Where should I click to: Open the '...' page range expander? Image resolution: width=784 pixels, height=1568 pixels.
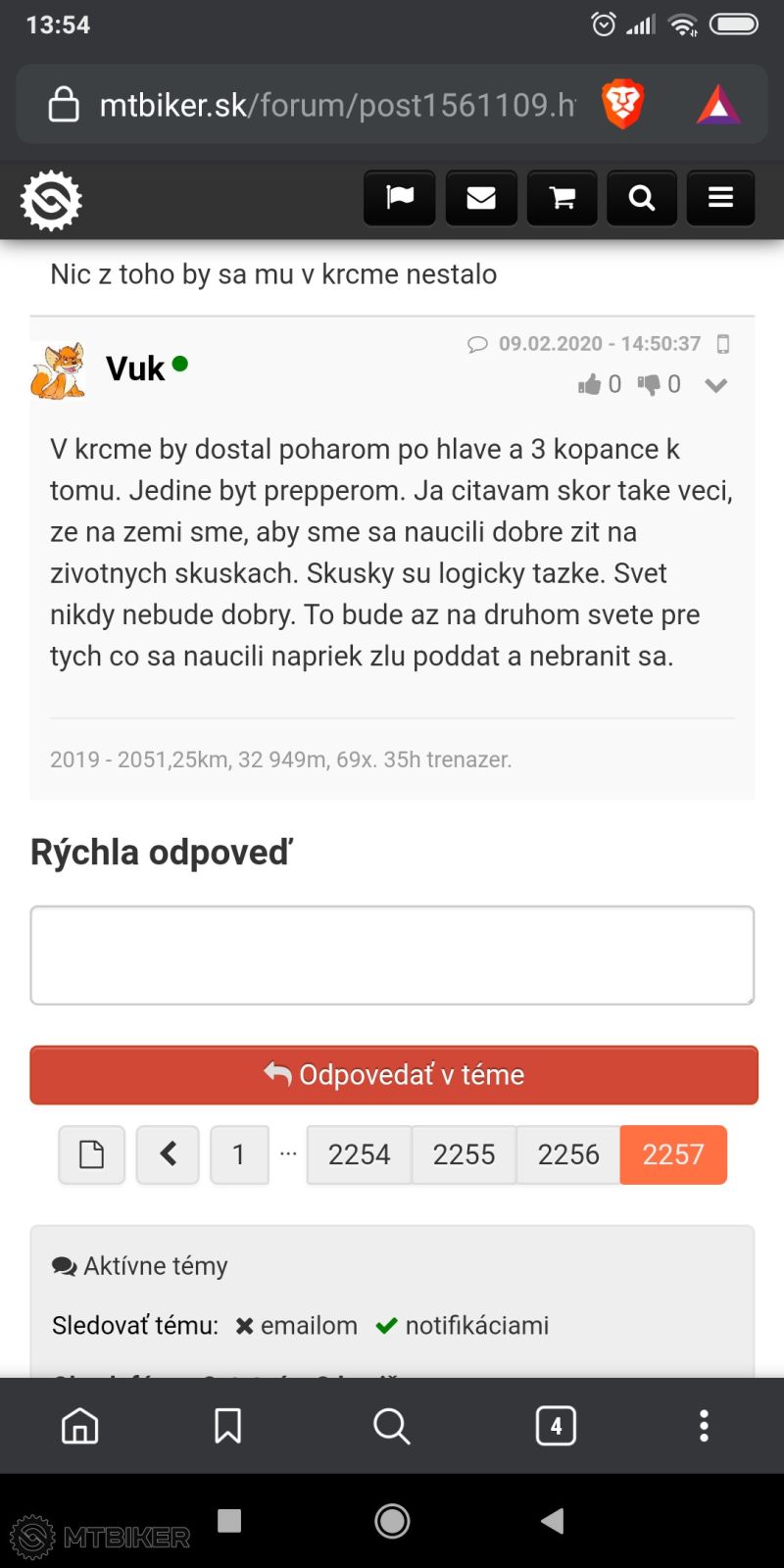(287, 1154)
